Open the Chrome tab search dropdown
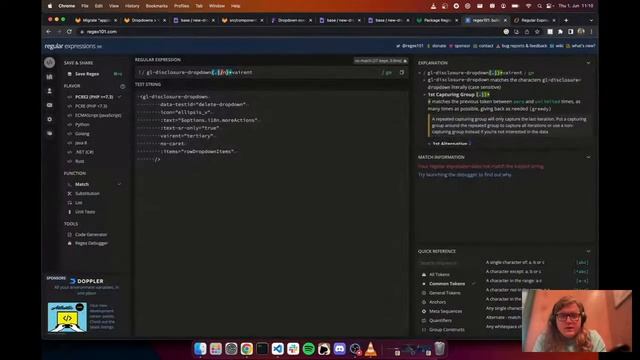This screenshot has height=360, width=640. click(591, 20)
